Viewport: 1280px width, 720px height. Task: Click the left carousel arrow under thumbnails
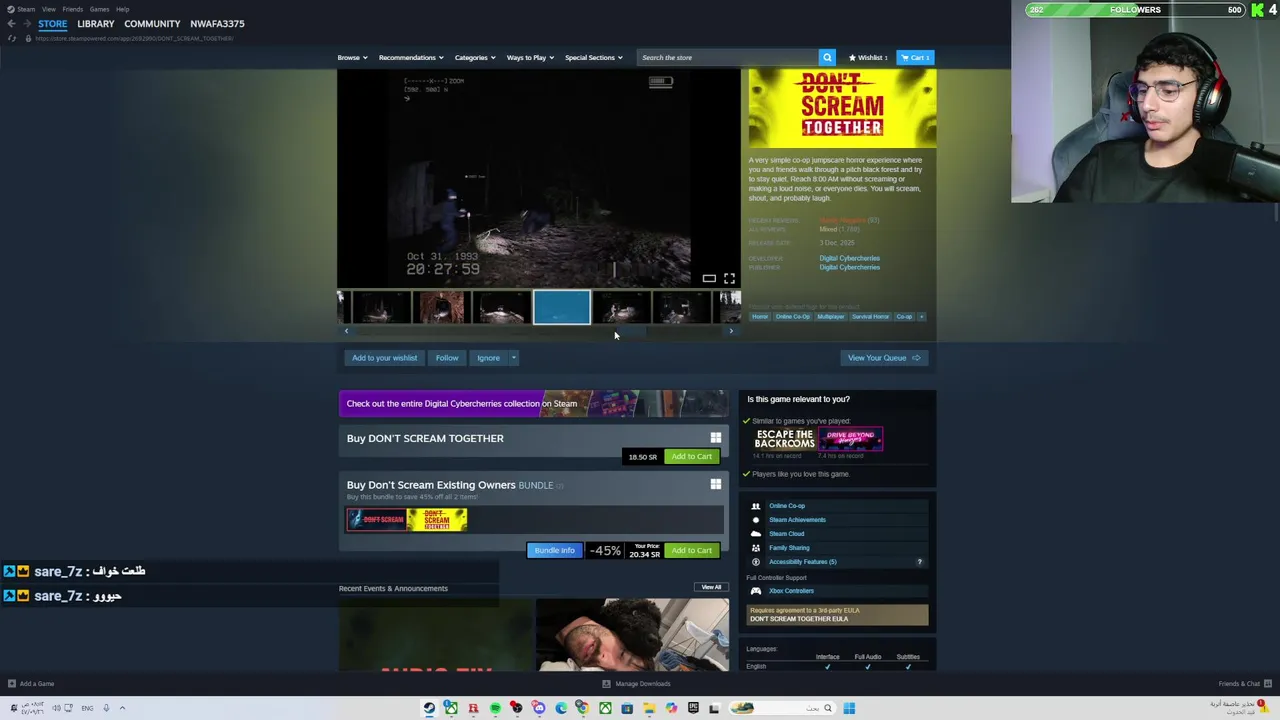[x=346, y=331]
